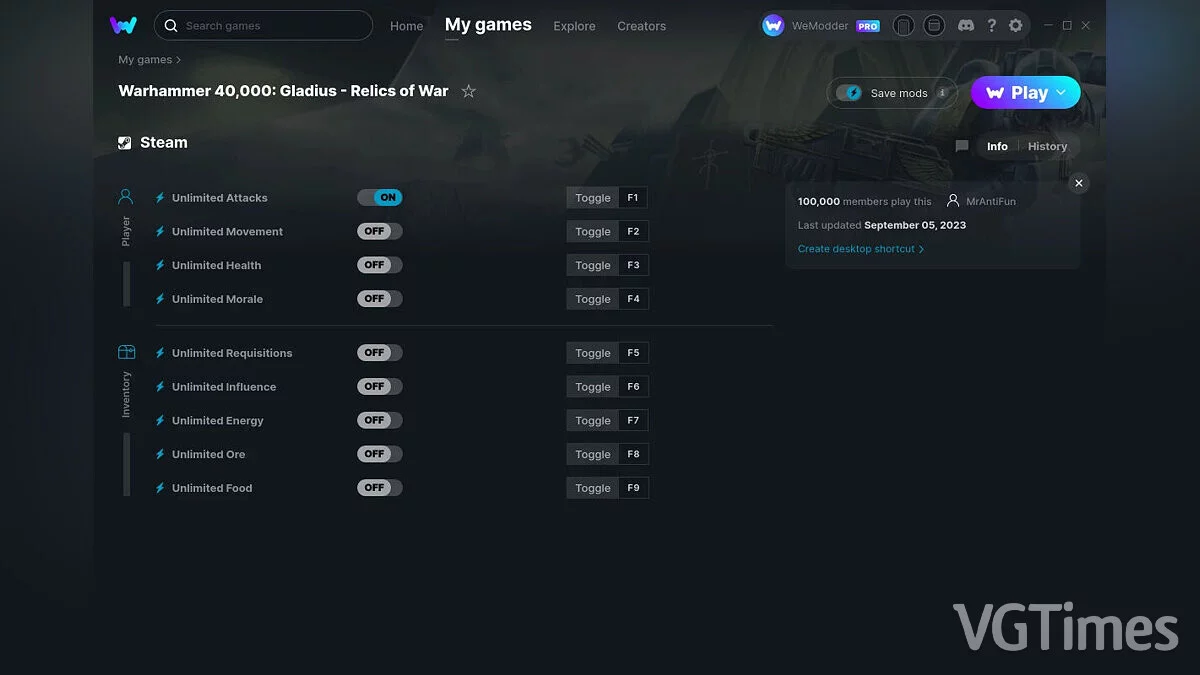Close the info panel with the X
Screen dimensions: 1200x675
[x=1078, y=183]
